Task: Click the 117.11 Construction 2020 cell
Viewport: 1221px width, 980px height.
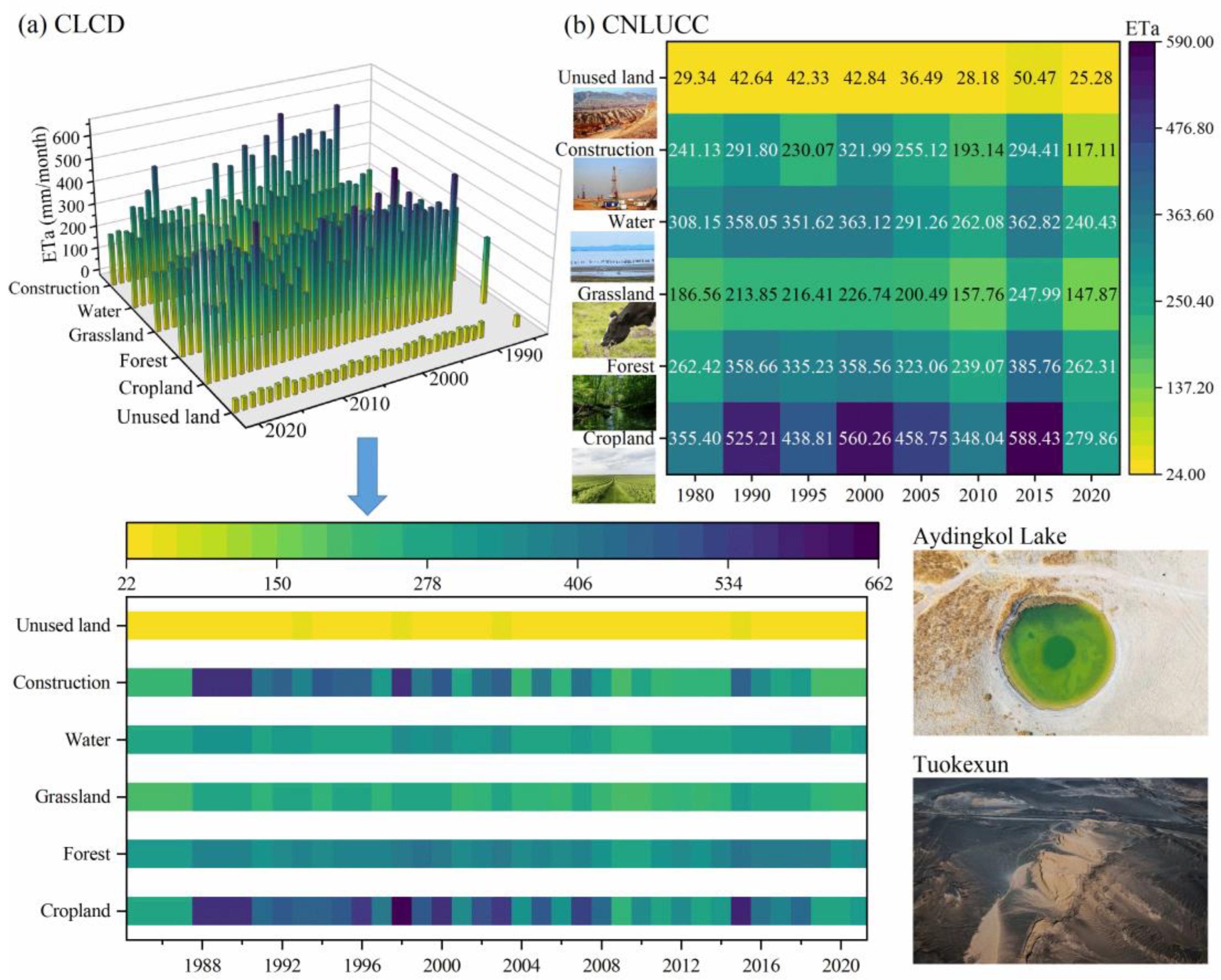Action: tap(1091, 150)
